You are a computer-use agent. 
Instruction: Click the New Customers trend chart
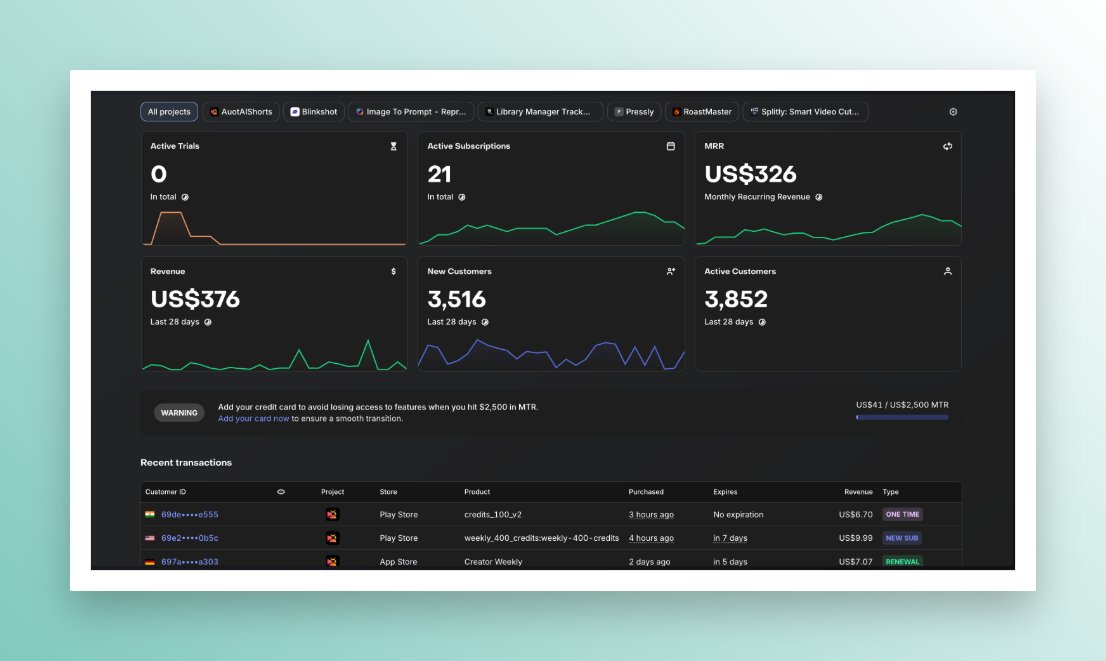click(x=552, y=354)
